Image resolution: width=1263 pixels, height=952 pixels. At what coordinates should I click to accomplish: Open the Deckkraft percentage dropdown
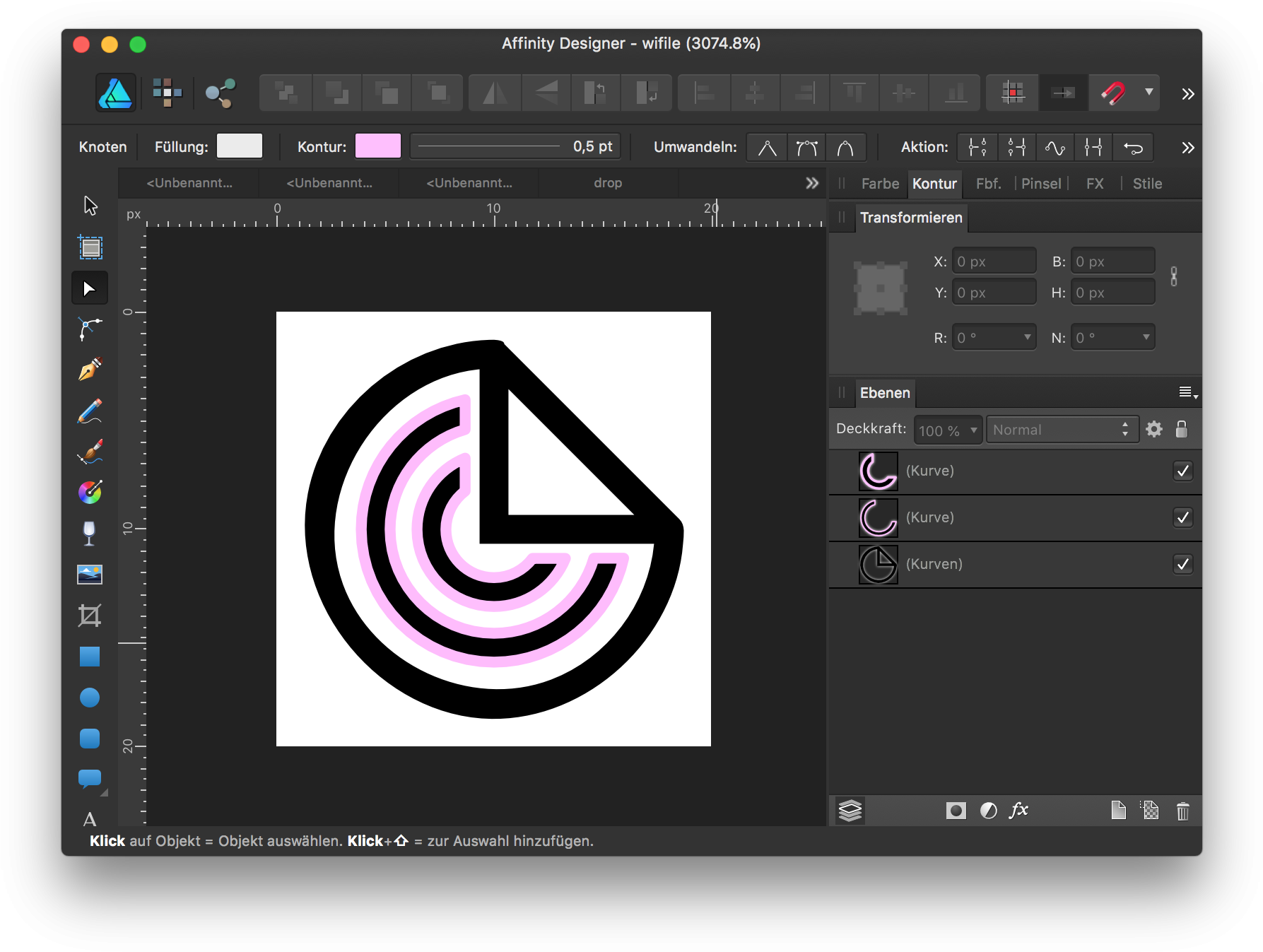[x=947, y=429]
